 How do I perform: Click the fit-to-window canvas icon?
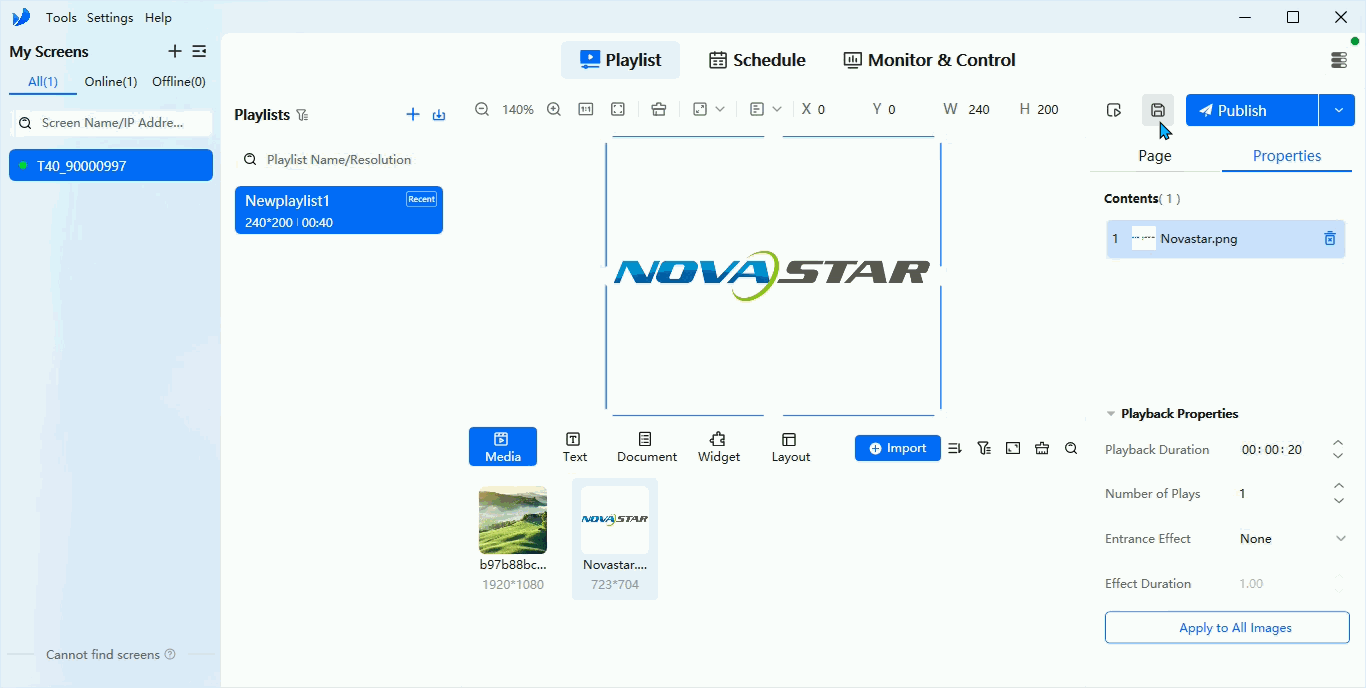tap(618, 109)
